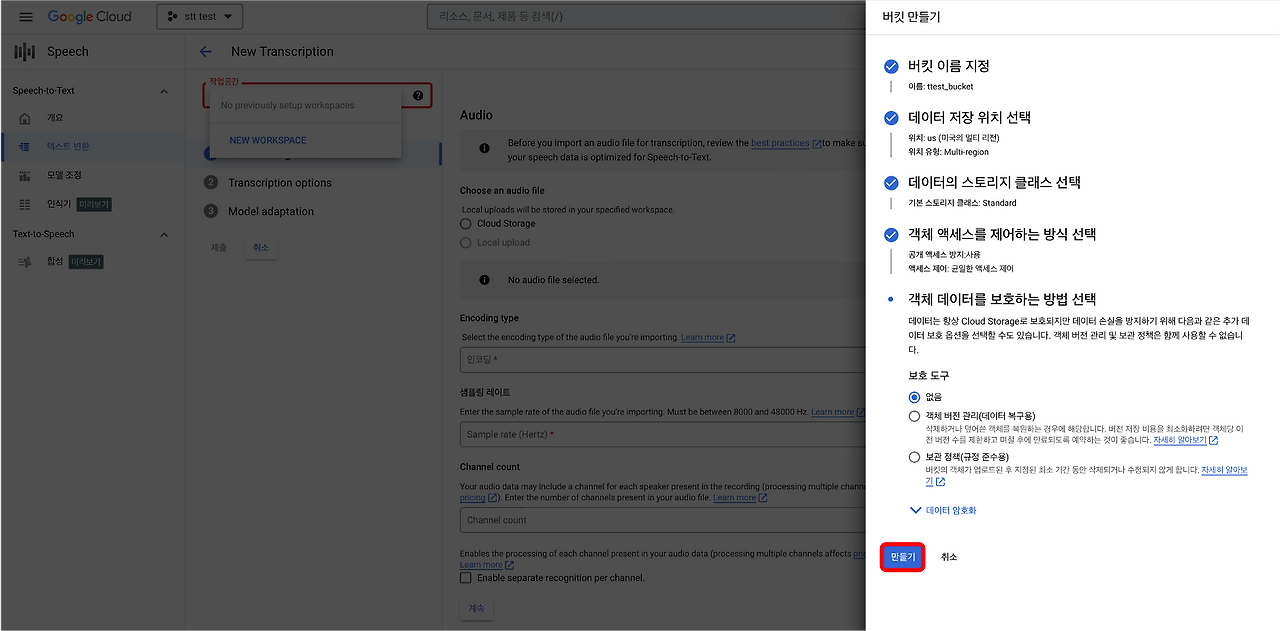1280x631 pixels.
Task: Open the best practices link
Action: point(781,143)
